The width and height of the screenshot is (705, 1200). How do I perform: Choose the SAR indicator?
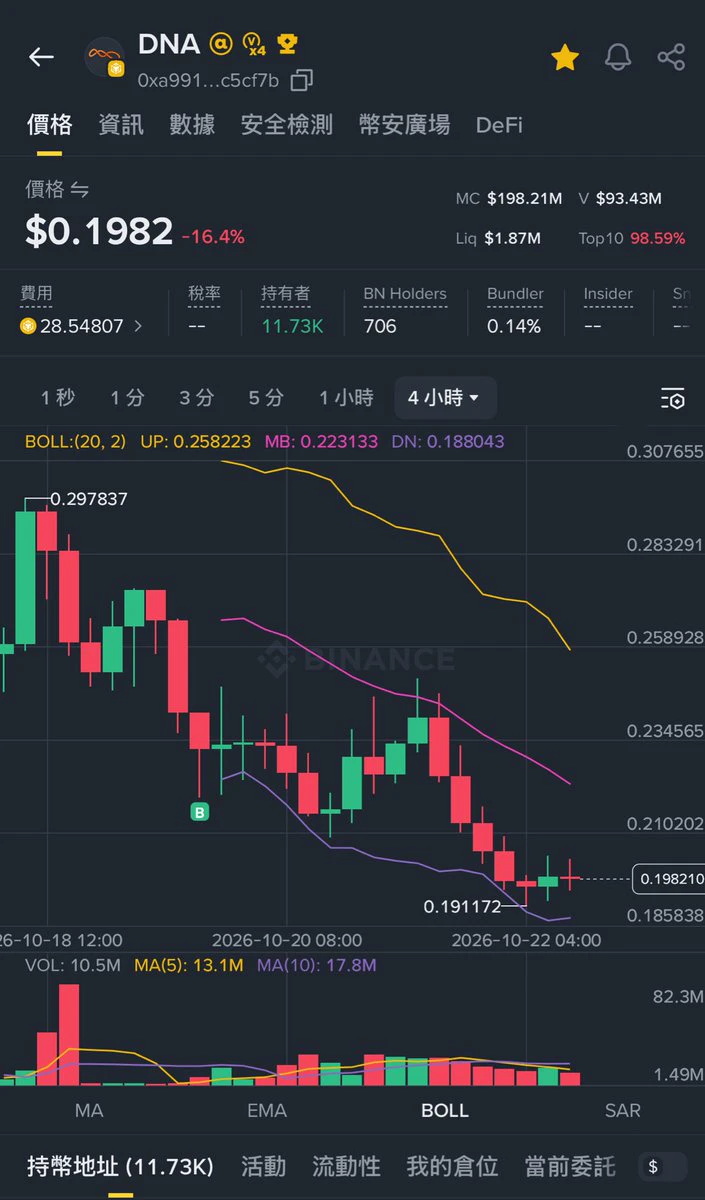622,1110
